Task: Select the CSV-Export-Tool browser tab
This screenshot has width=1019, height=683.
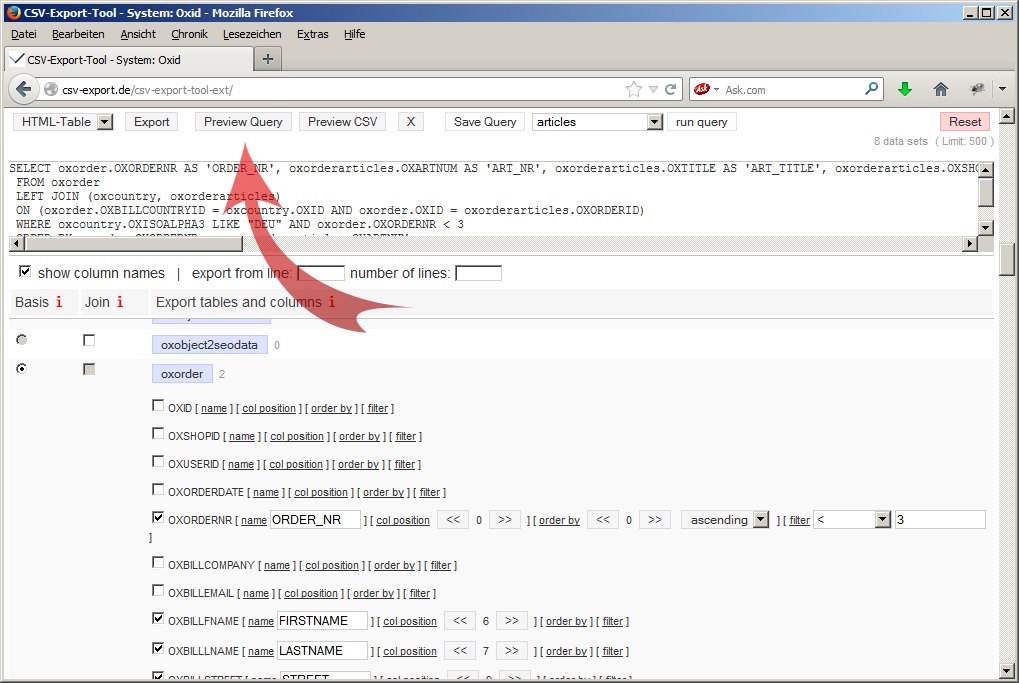Action: coord(129,59)
